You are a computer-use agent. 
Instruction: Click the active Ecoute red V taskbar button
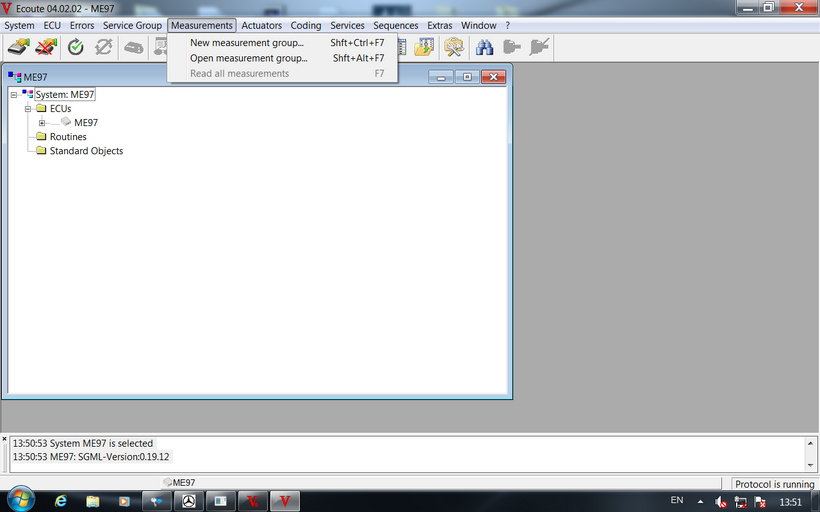tap(285, 502)
